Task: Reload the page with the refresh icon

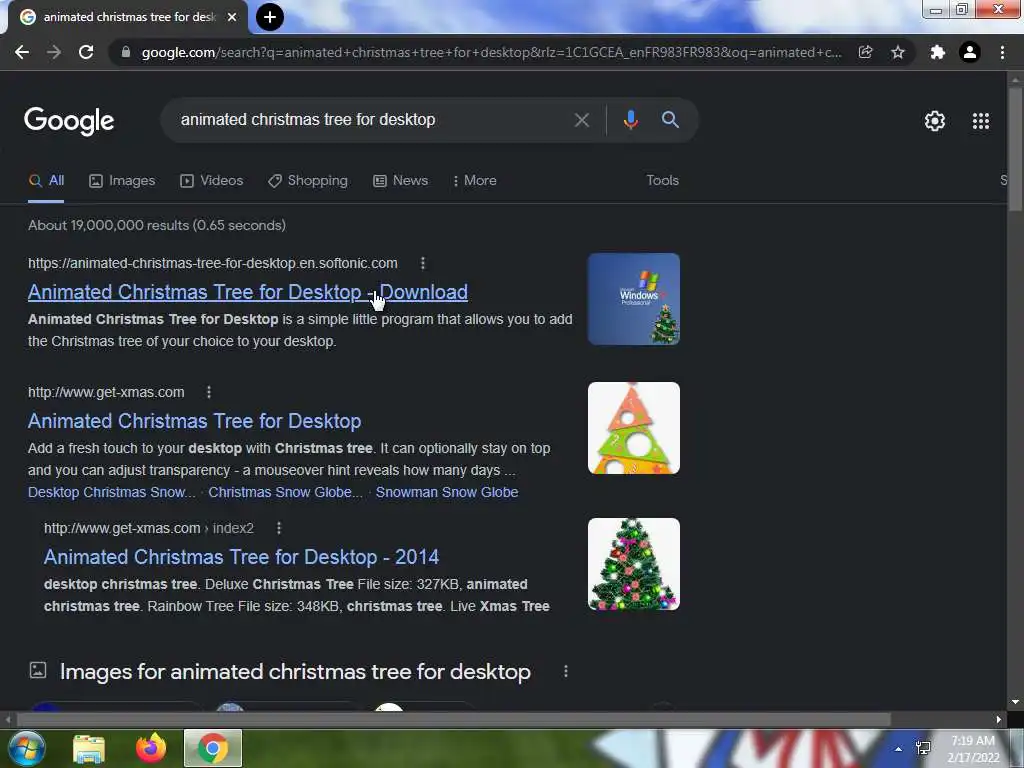Action: pyautogui.click(x=86, y=52)
